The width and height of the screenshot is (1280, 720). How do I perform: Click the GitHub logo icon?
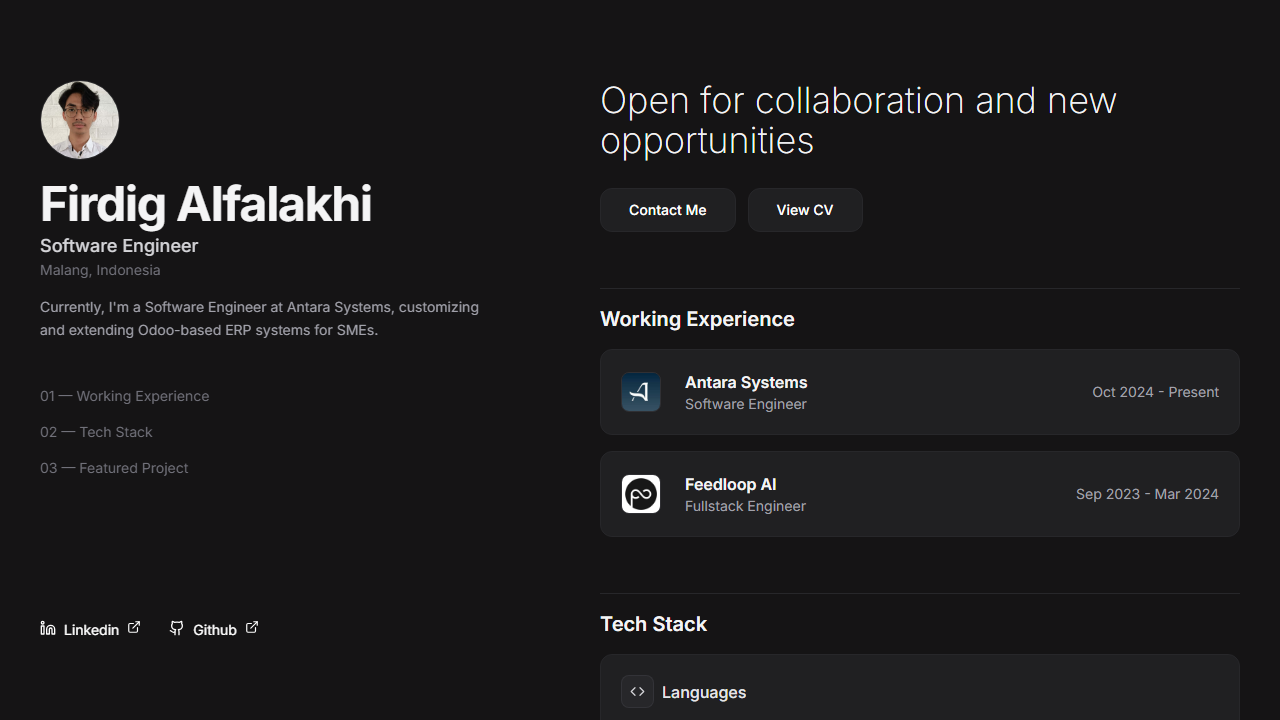(x=177, y=628)
